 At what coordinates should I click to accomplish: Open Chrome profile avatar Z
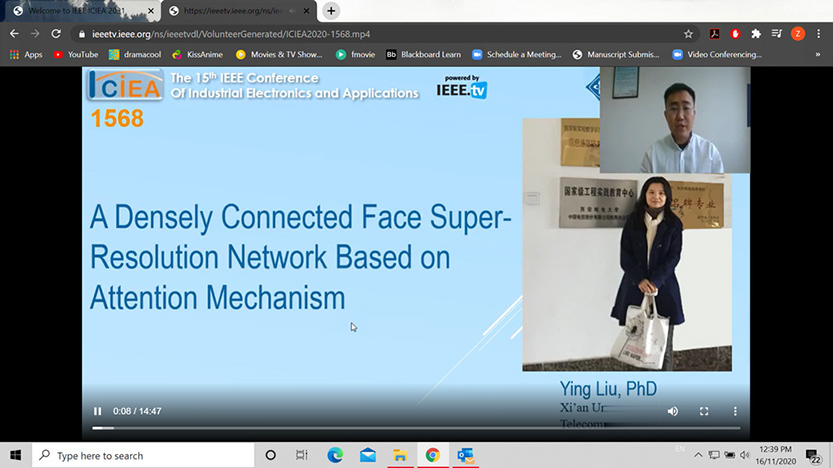(797, 34)
